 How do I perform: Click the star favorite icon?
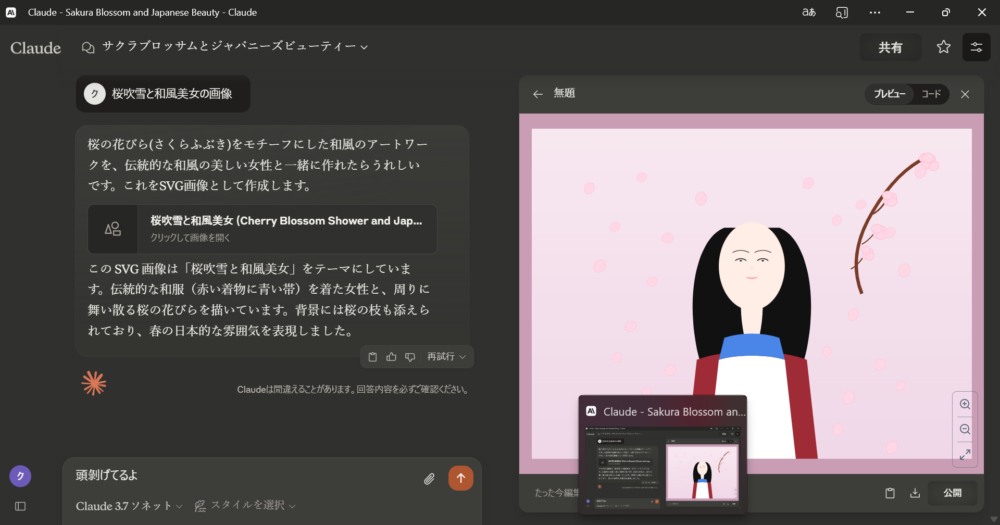tap(943, 47)
